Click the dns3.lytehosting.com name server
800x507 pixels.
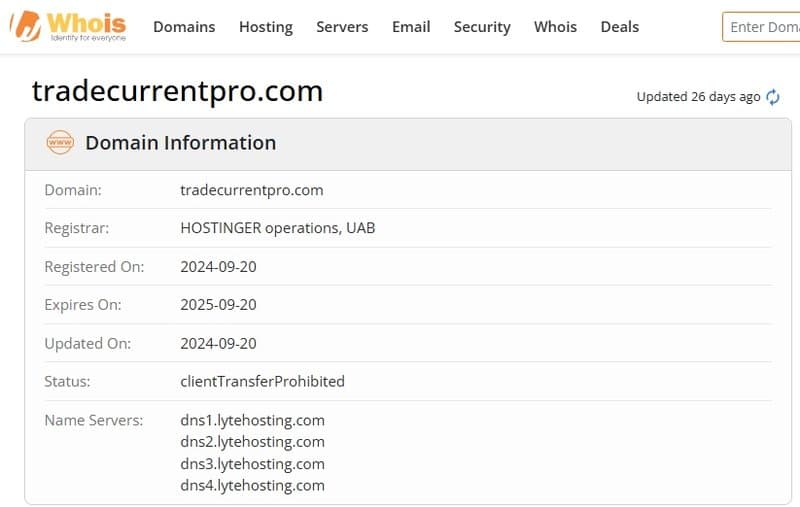[x=252, y=464]
